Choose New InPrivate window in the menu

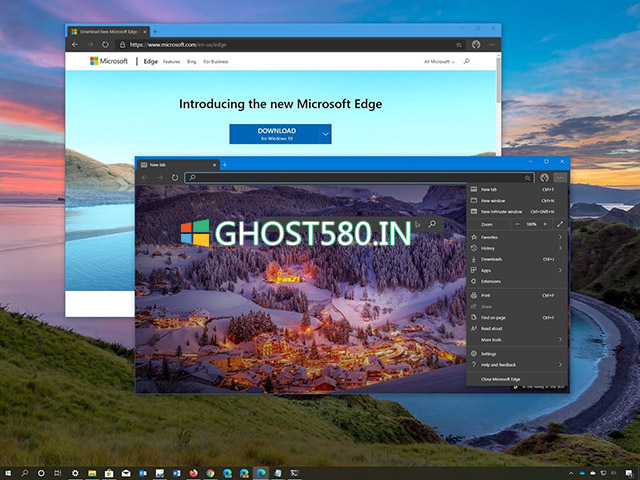point(517,211)
